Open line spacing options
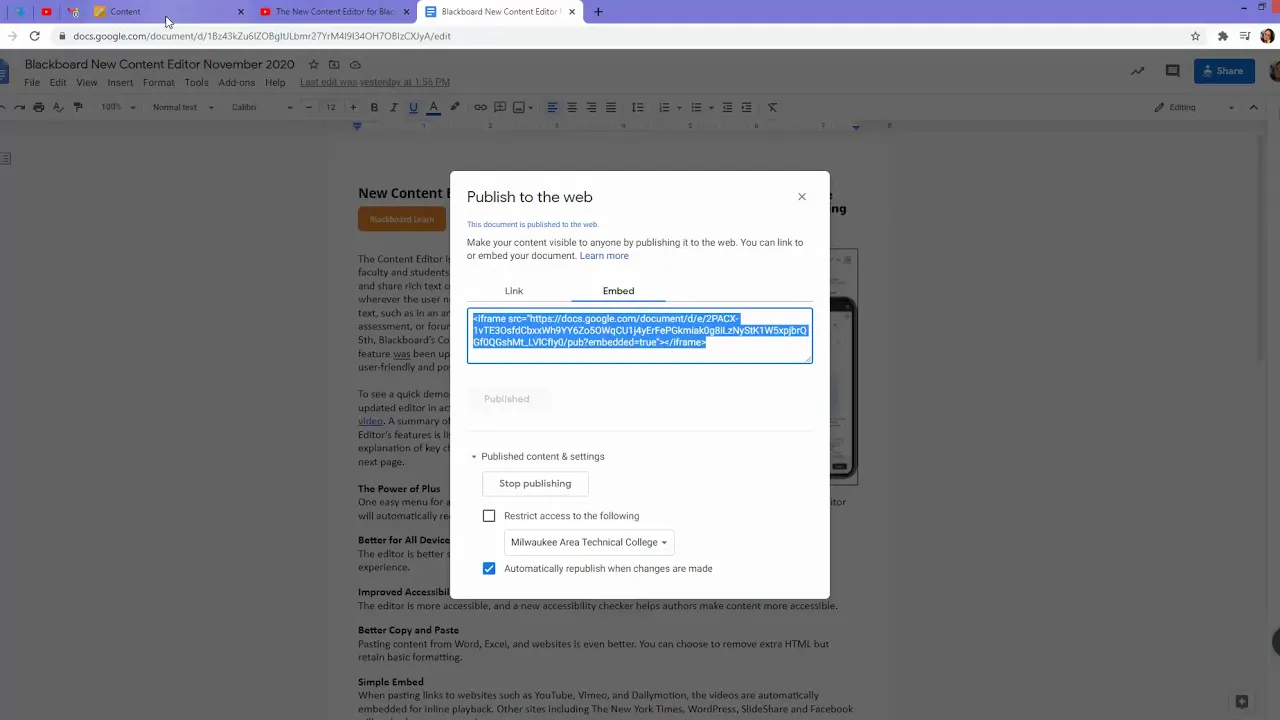Image resolution: width=1280 pixels, height=720 pixels. (637, 107)
